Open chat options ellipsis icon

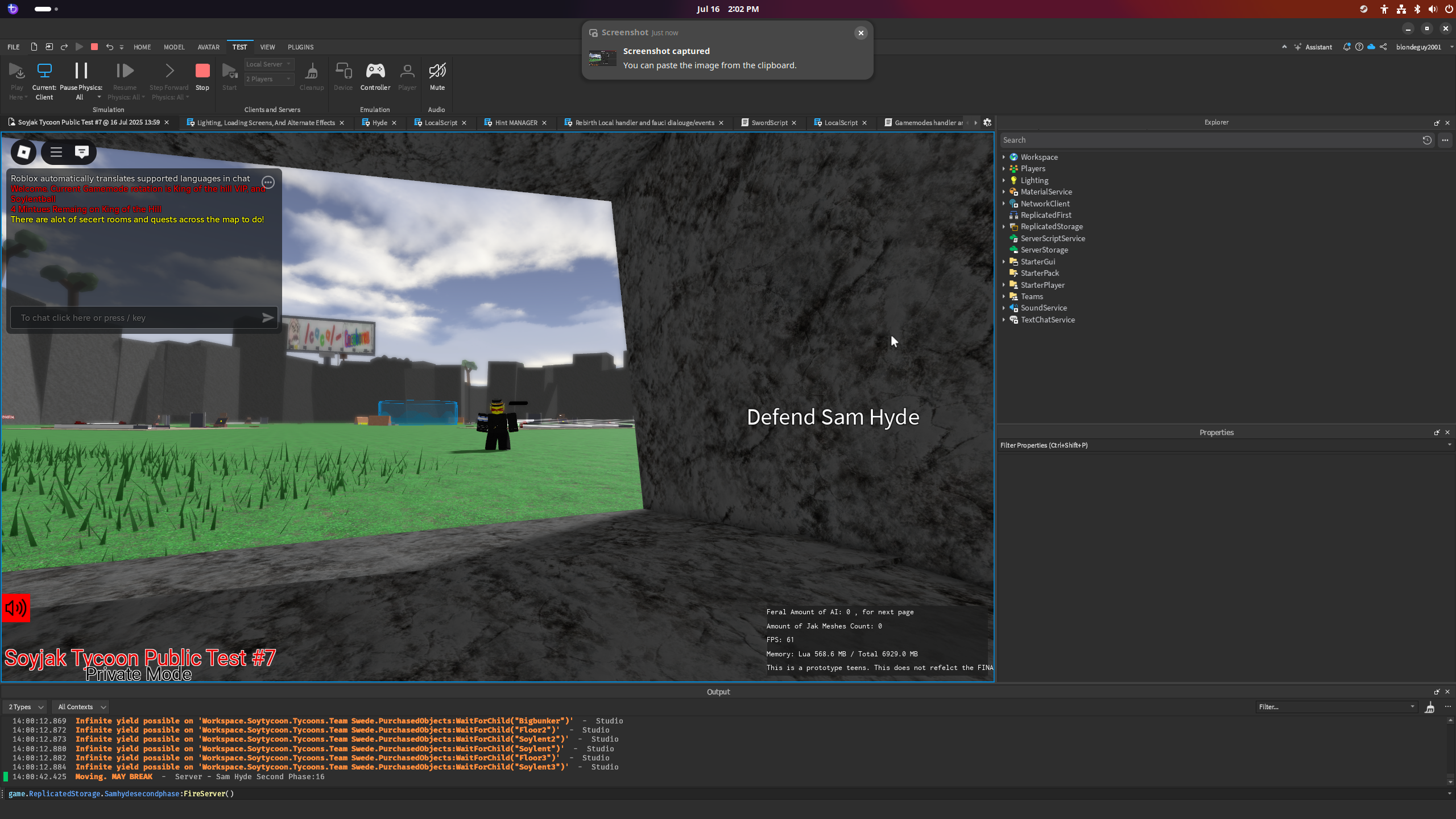click(x=268, y=182)
